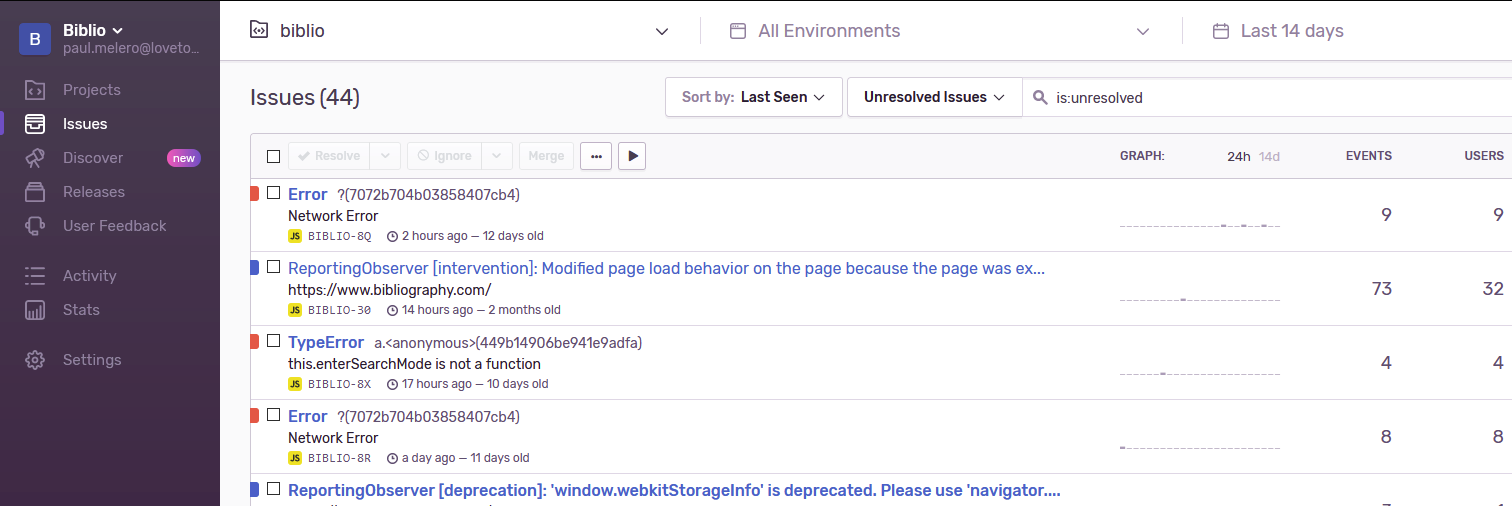Click the Biblio organization avatar
Image resolution: width=1512 pixels, height=506 pixels.
coord(35,39)
